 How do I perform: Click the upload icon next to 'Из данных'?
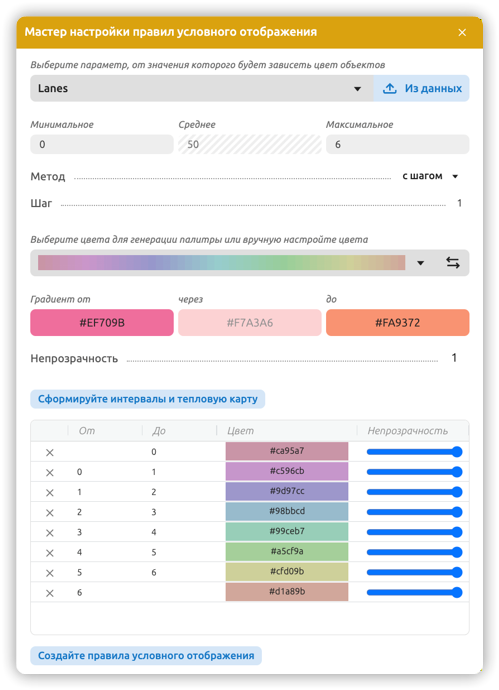pos(389,88)
